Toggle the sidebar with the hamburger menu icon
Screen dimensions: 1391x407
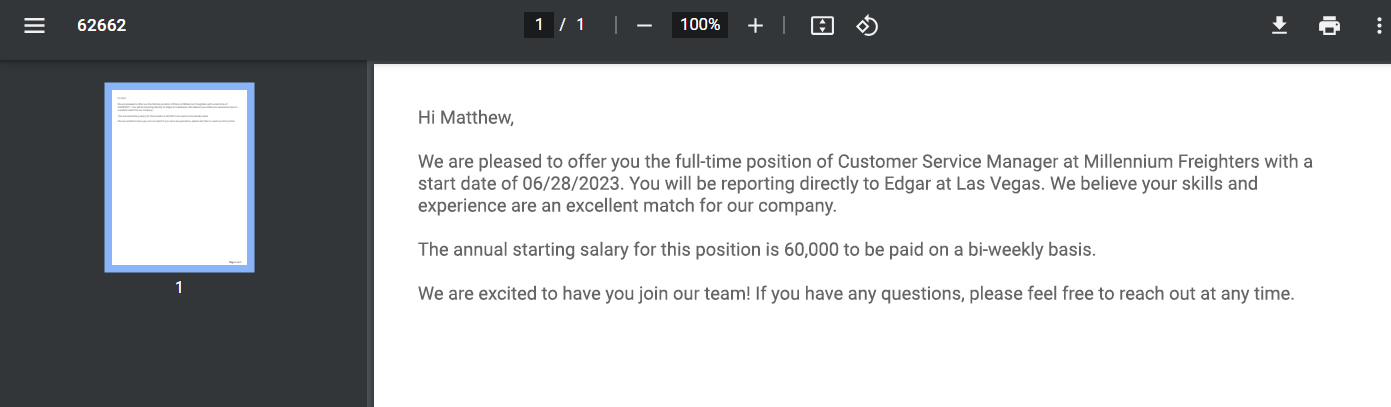35,25
